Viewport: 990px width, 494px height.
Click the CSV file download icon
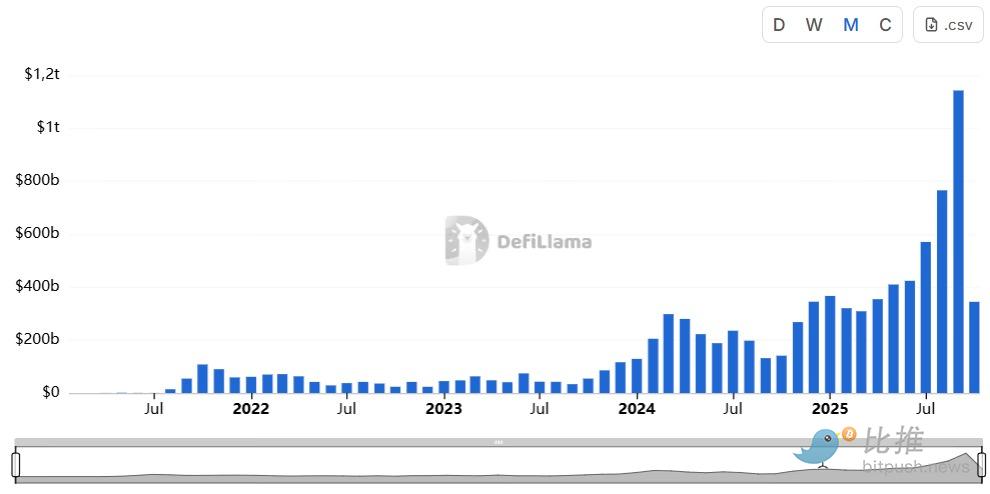click(931, 25)
